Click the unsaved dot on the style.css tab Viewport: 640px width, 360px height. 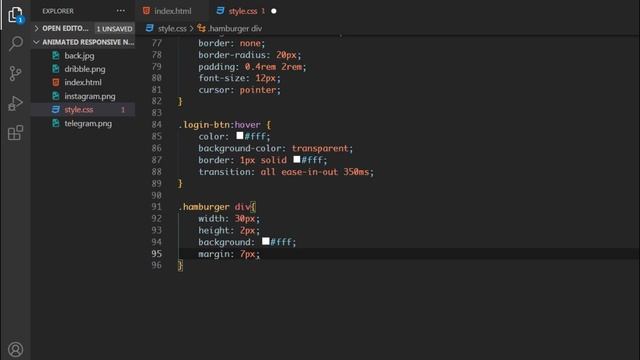[274, 11]
